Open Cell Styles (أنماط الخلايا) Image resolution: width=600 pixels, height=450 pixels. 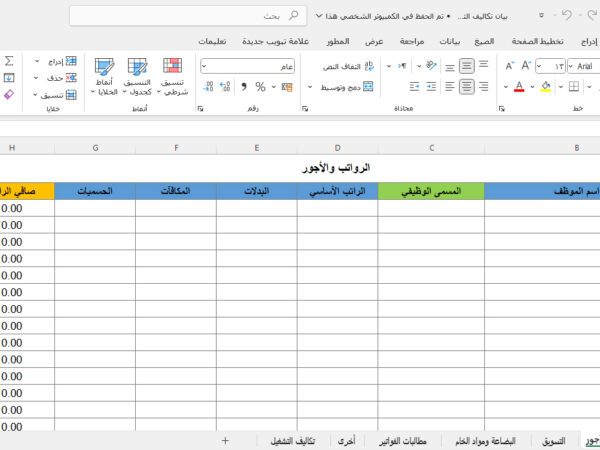[104, 77]
